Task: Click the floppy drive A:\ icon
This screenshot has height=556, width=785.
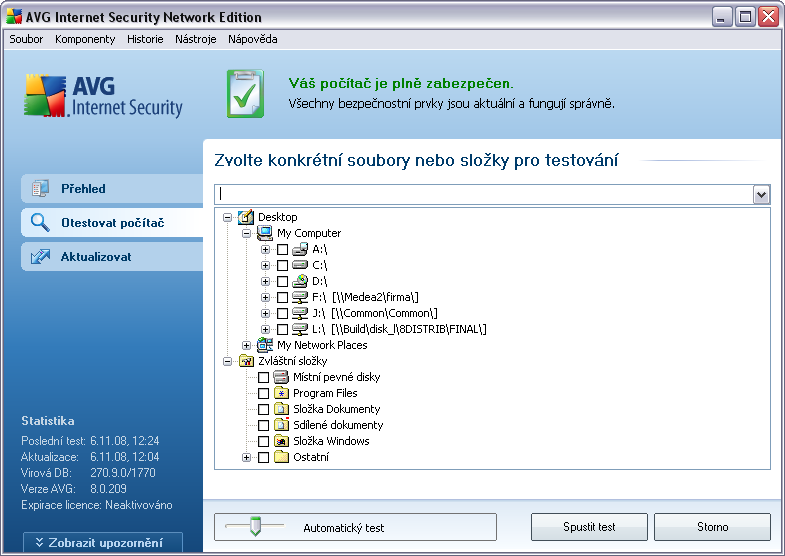Action: click(300, 249)
